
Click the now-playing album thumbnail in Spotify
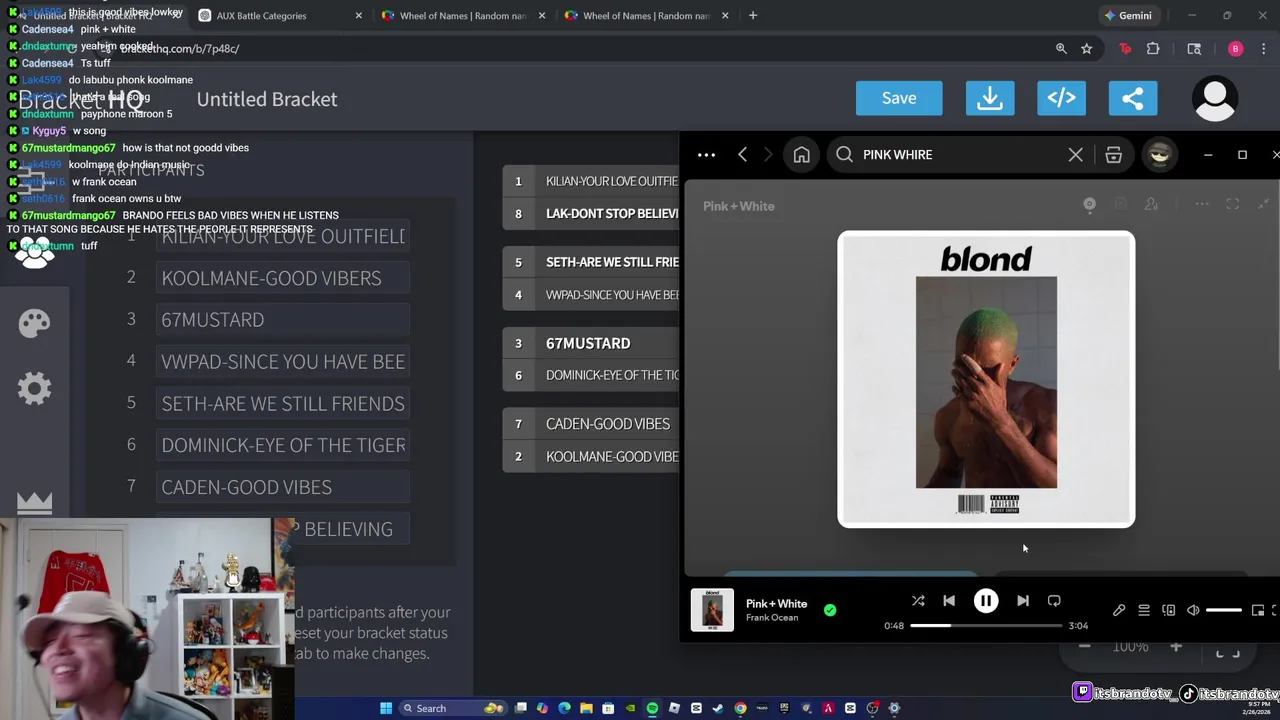tap(712, 610)
